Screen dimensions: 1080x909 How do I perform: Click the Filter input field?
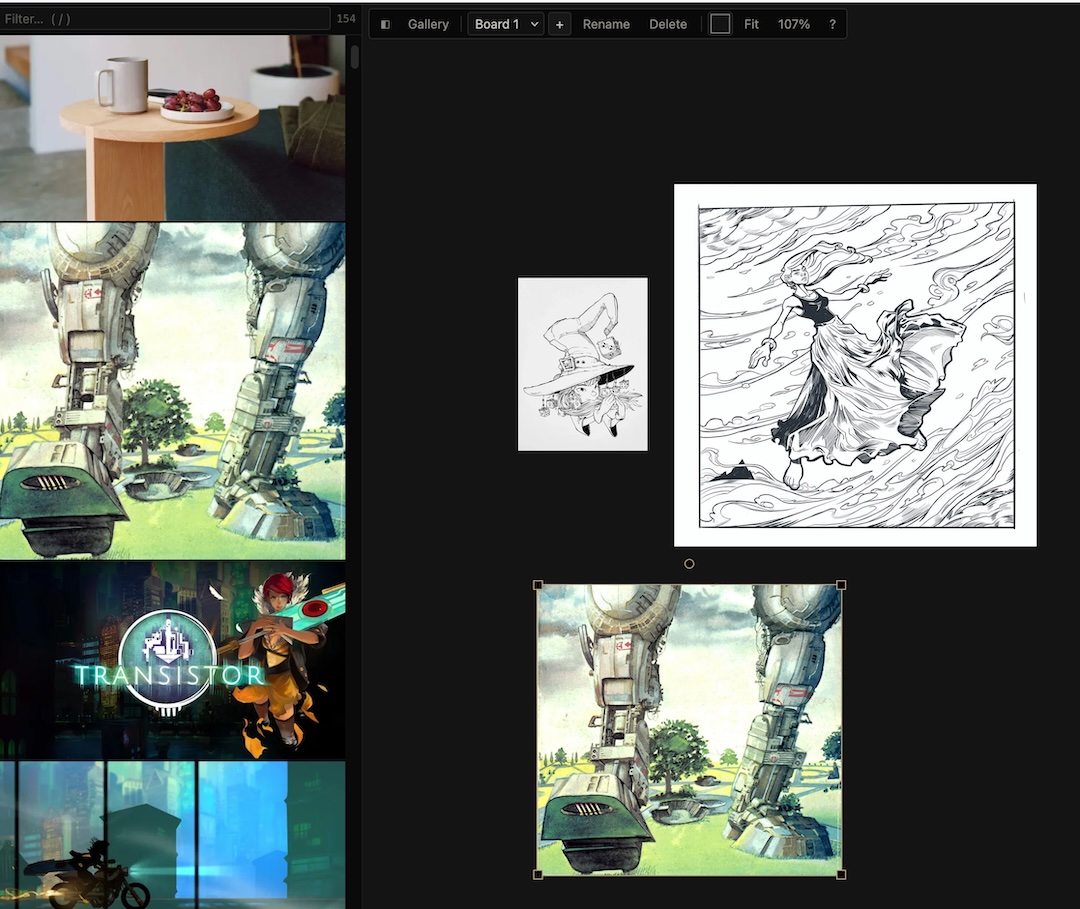(165, 19)
